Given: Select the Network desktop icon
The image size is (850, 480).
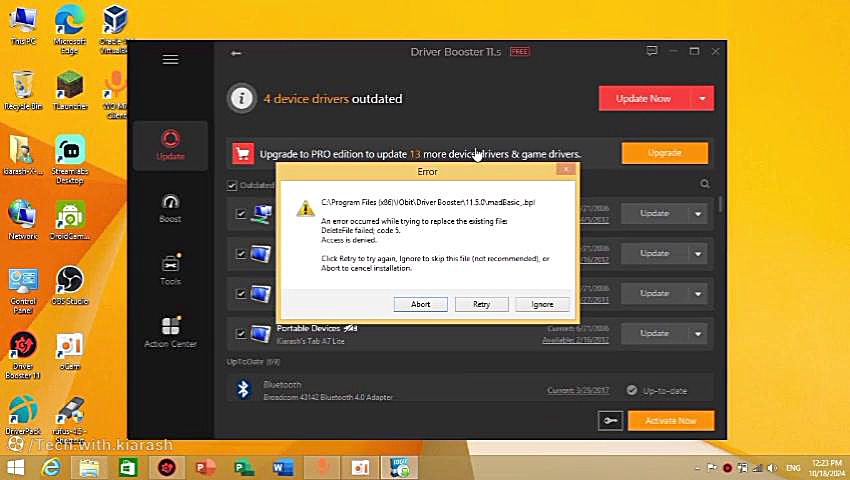Looking at the screenshot, I should click(x=23, y=220).
